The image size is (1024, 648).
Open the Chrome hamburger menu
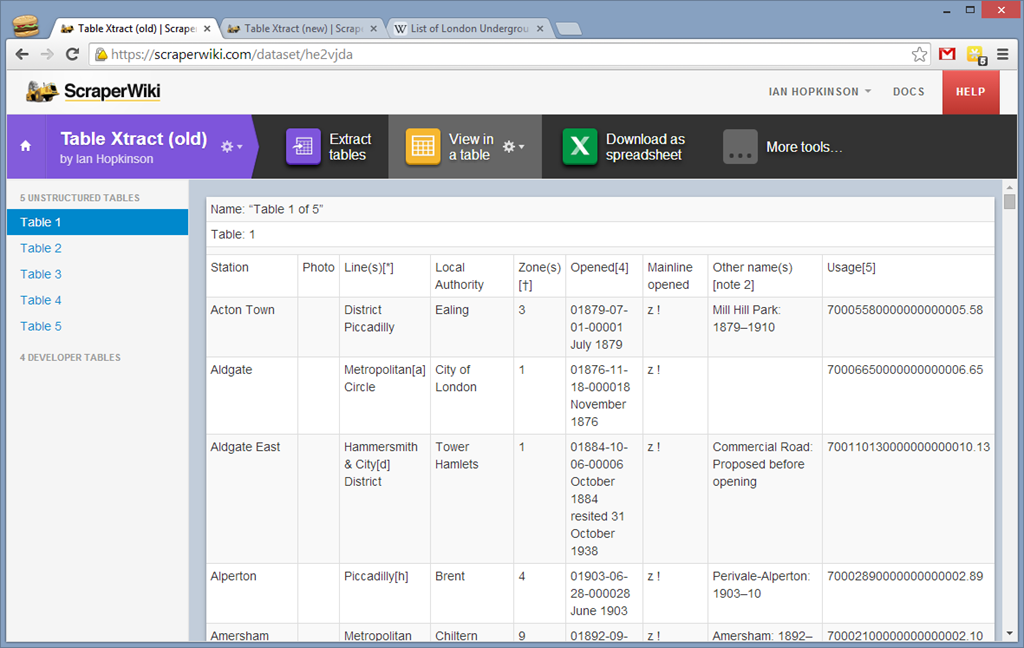click(x=1002, y=54)
